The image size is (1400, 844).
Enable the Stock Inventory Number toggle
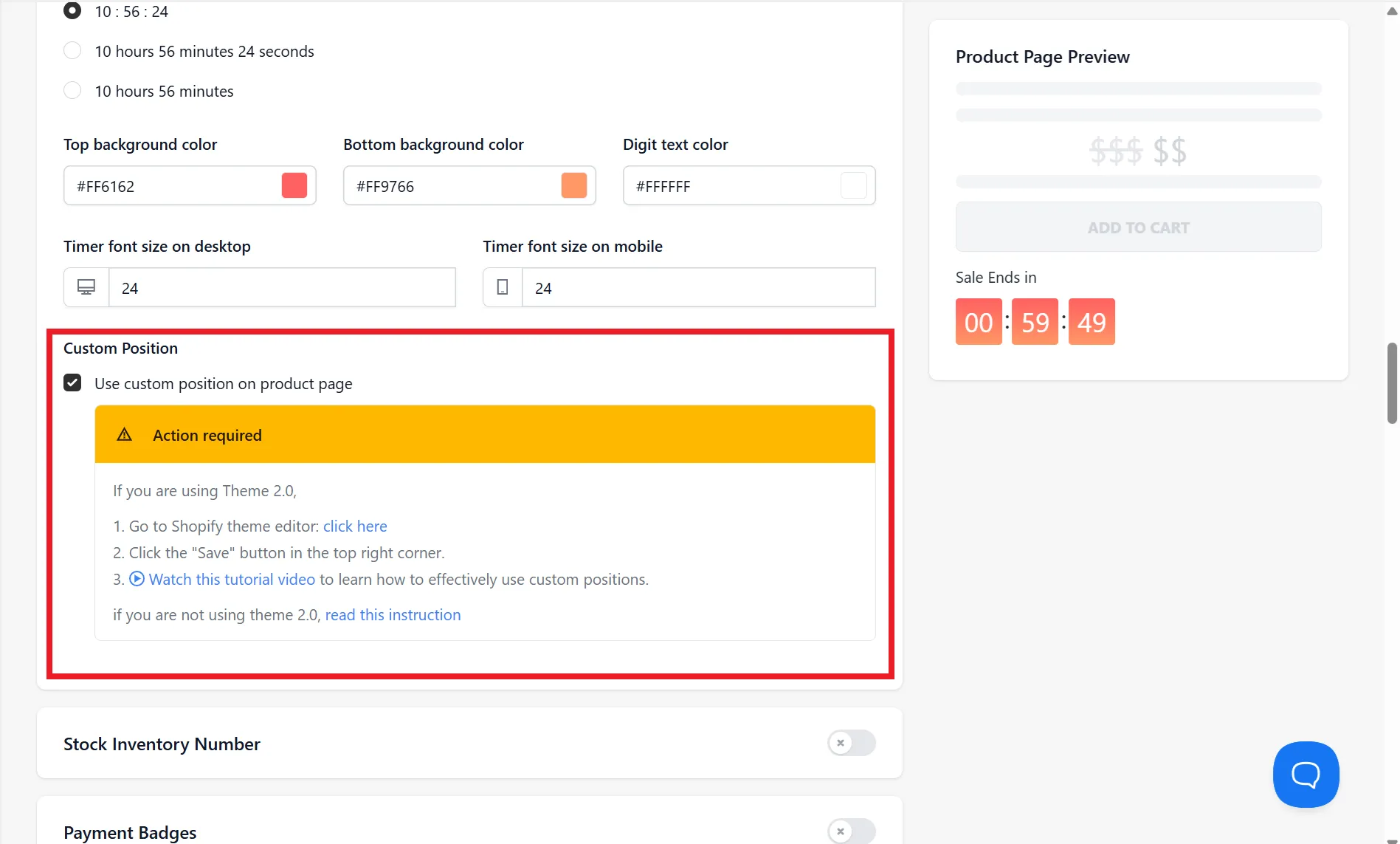click(852, 743)
